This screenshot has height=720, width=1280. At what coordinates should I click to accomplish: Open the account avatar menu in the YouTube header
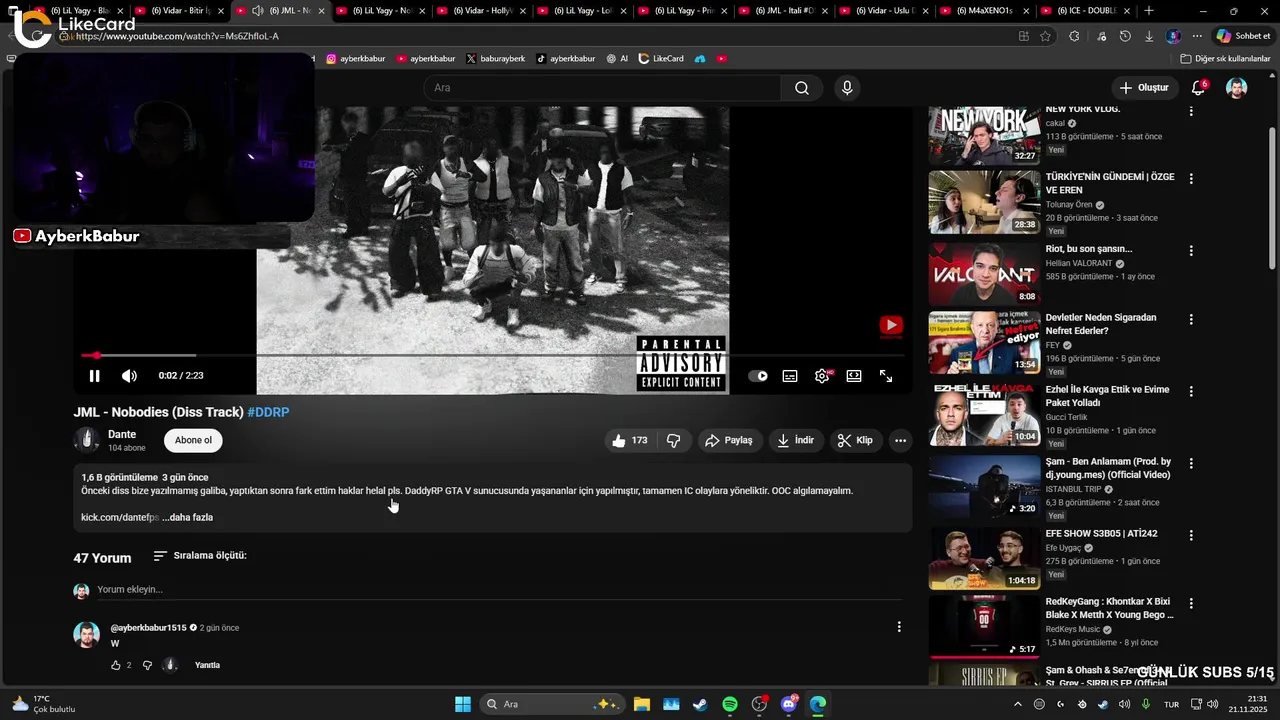pyautogui.click(x=1237, y=88)
